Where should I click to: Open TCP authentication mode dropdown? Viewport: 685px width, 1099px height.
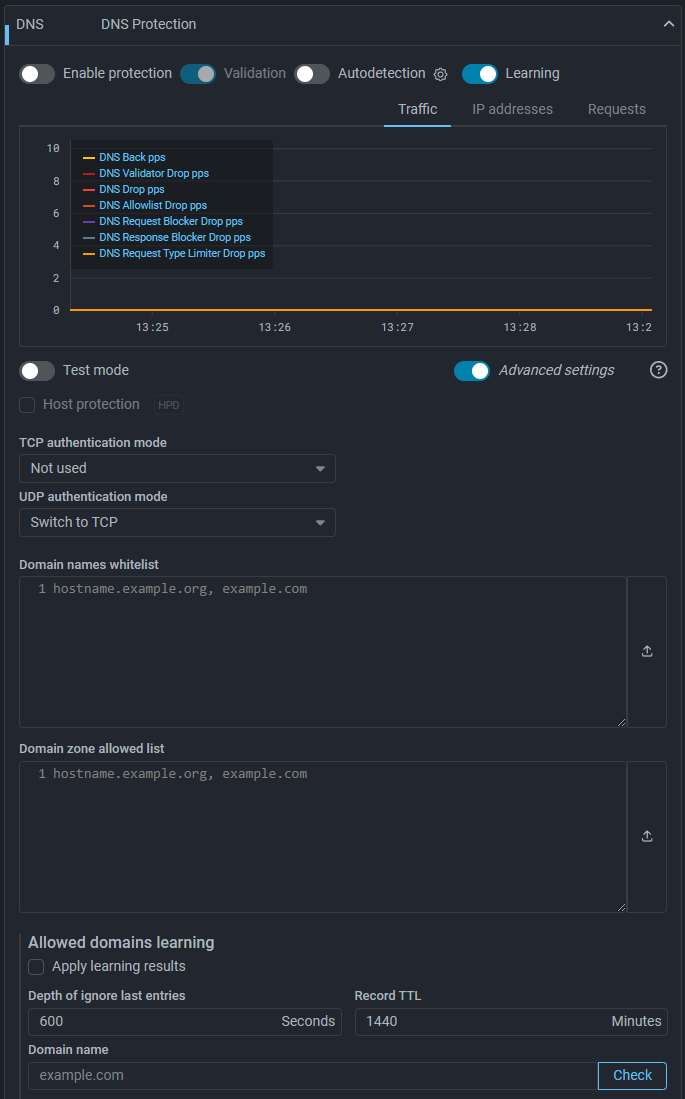[x=177, y=468]
